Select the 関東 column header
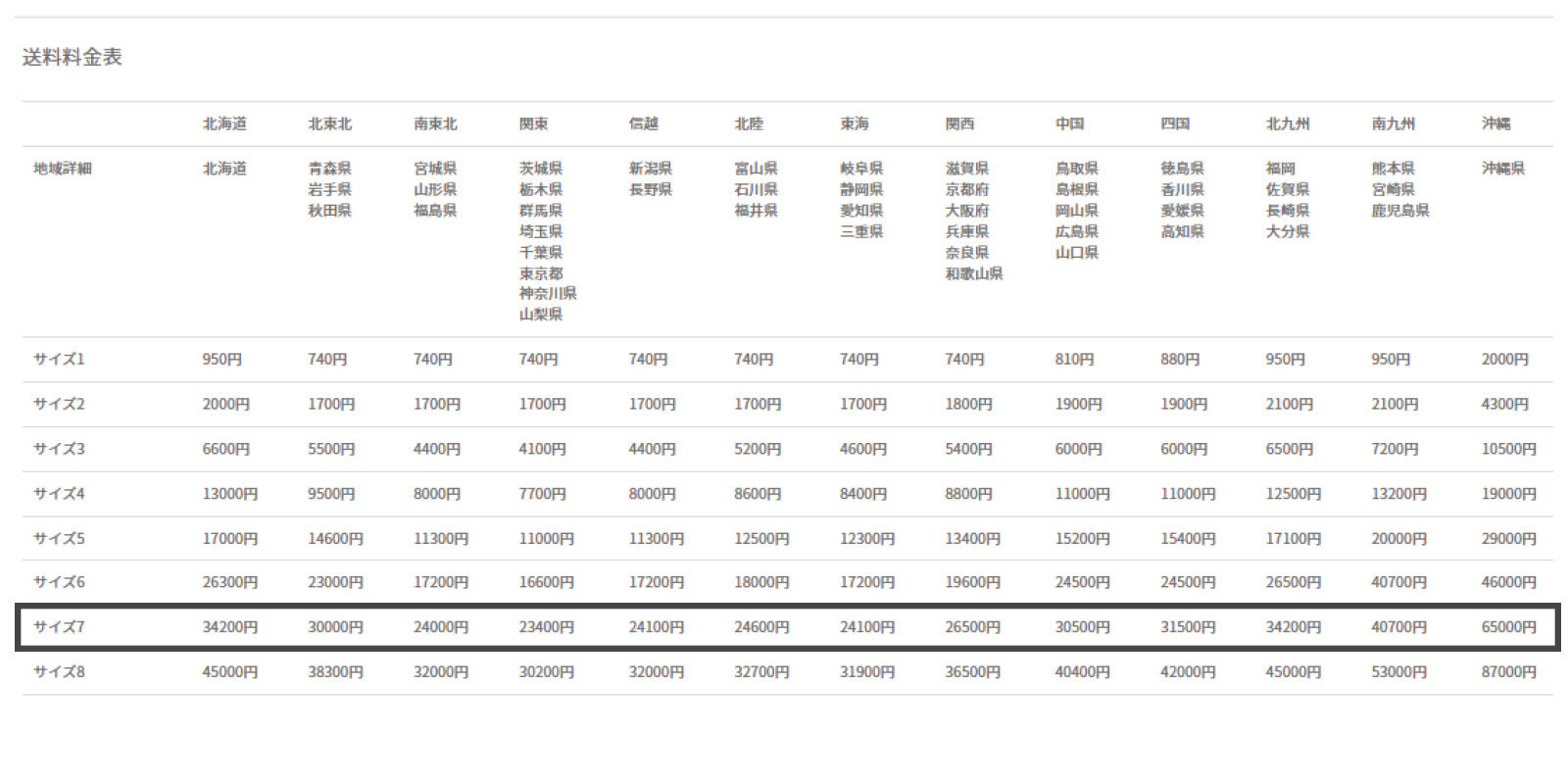The image size is (1568, 784). [533, 123]
